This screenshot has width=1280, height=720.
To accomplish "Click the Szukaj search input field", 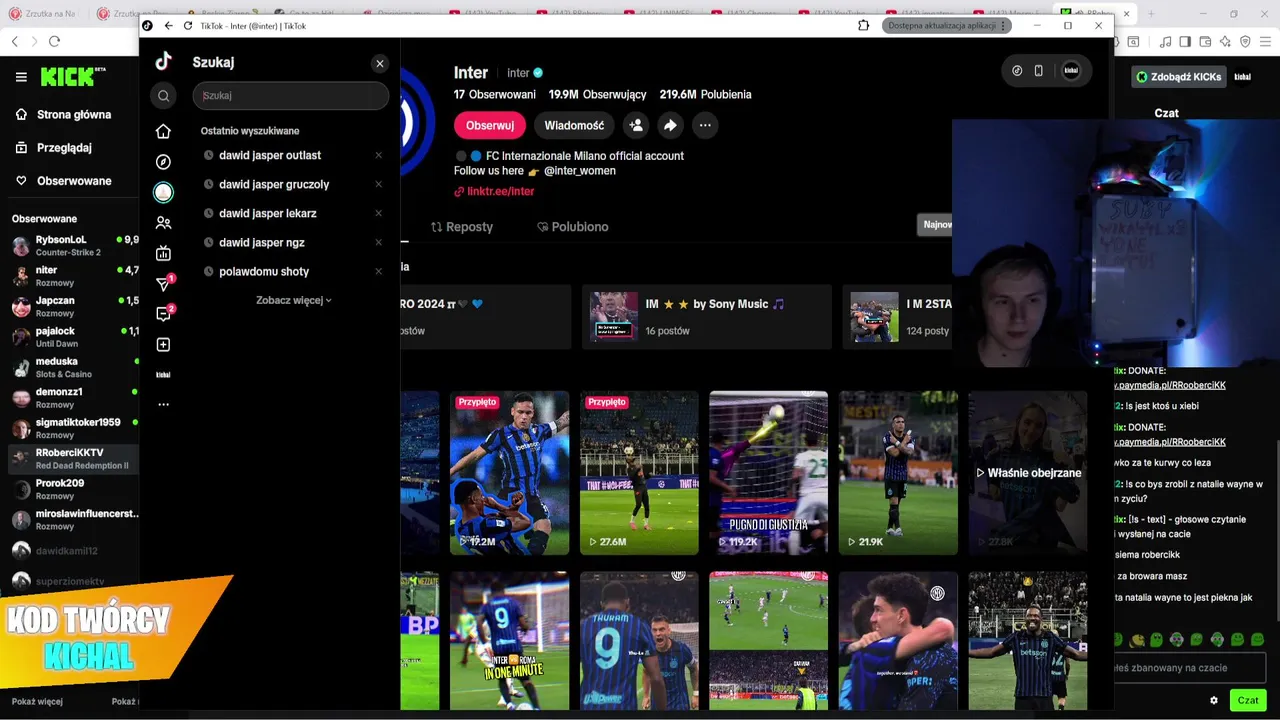I will [291, 96].
